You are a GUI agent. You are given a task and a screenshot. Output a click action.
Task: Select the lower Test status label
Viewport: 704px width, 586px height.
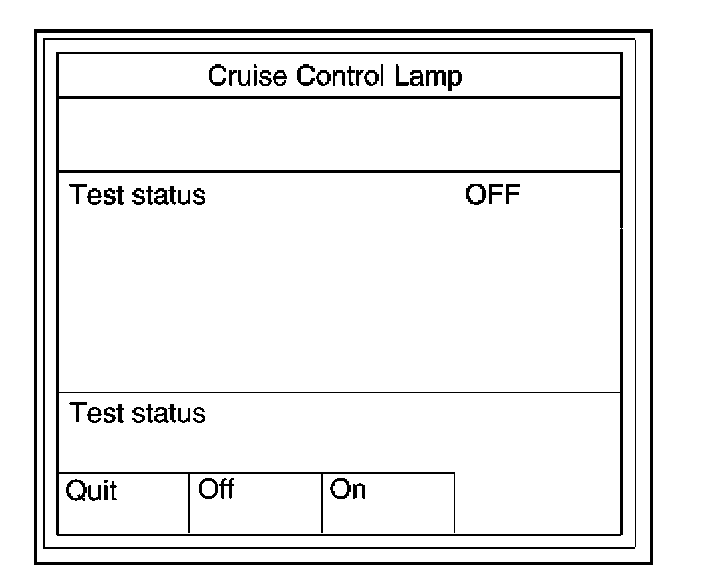pyautogui.click(x=137, y=413)
